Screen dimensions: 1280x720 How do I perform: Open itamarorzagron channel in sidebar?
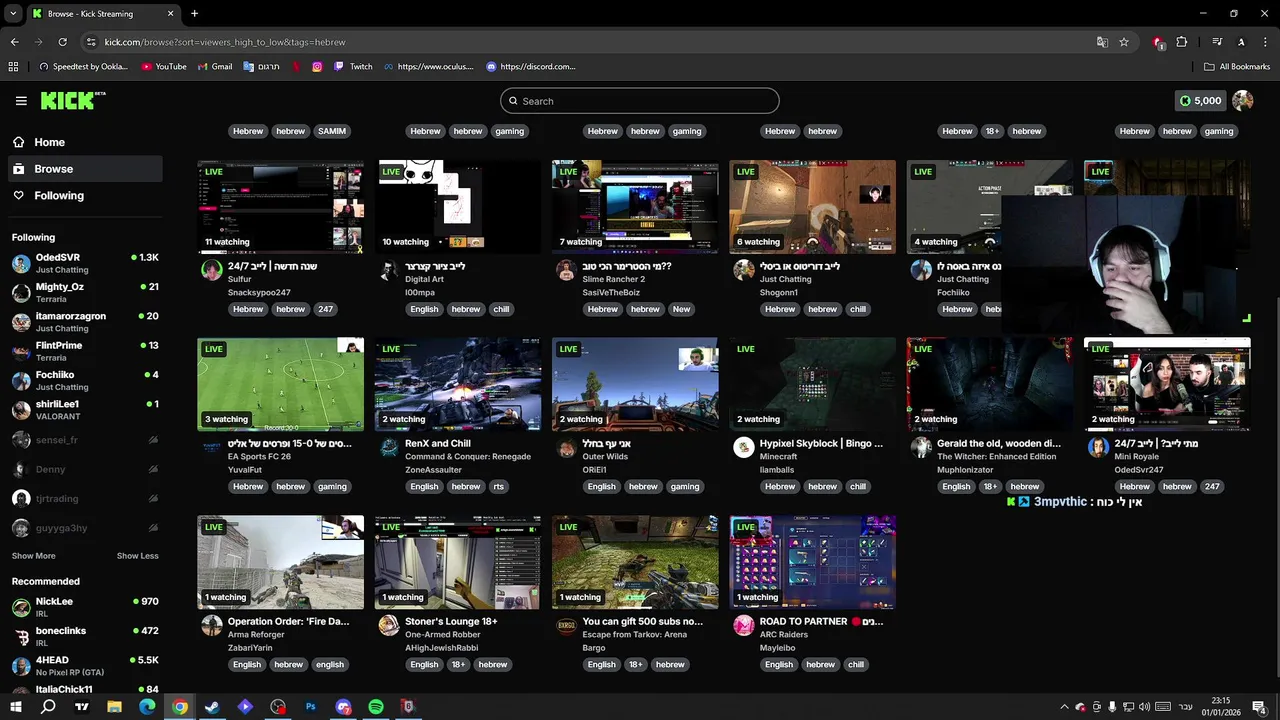point(85,322)
